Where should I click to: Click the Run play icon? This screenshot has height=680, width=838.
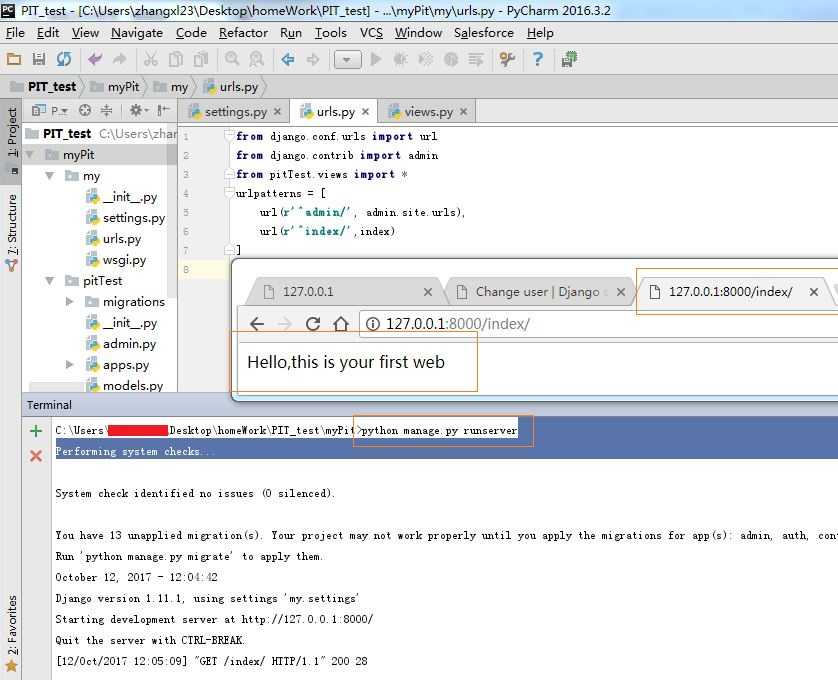(x=376, y=59)
